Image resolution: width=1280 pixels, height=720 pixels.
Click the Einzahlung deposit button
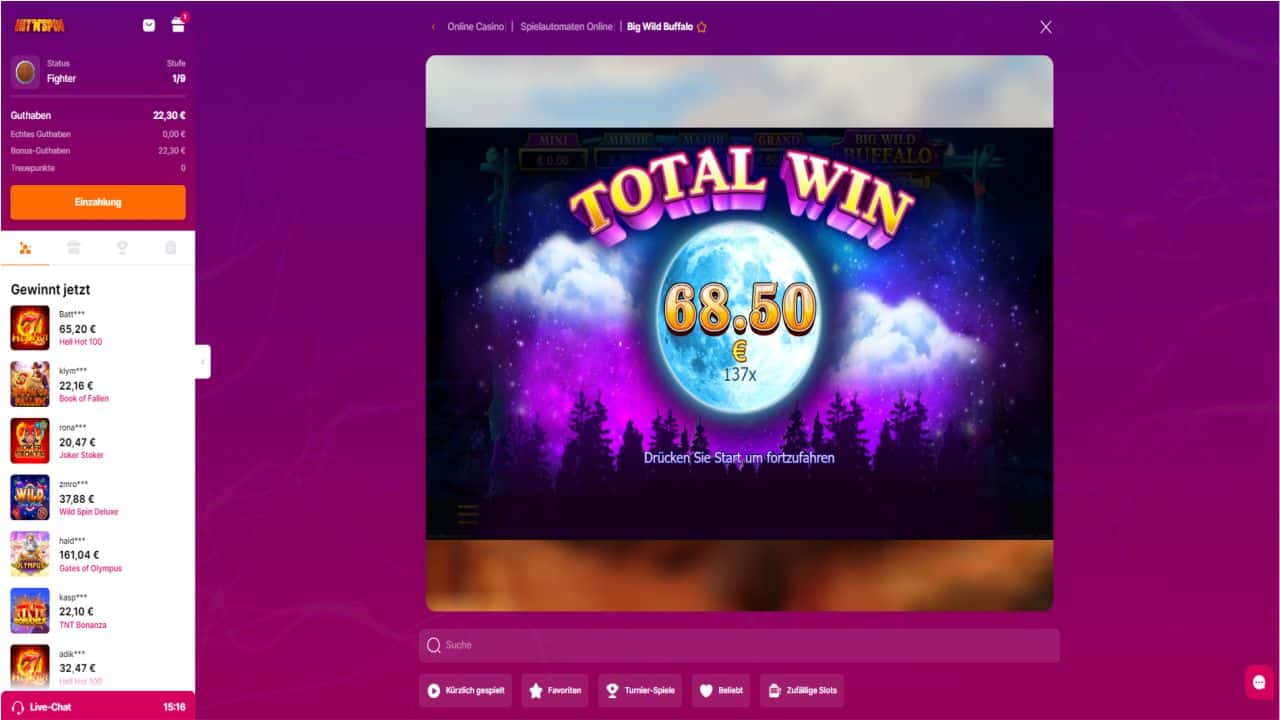[98, 202]
